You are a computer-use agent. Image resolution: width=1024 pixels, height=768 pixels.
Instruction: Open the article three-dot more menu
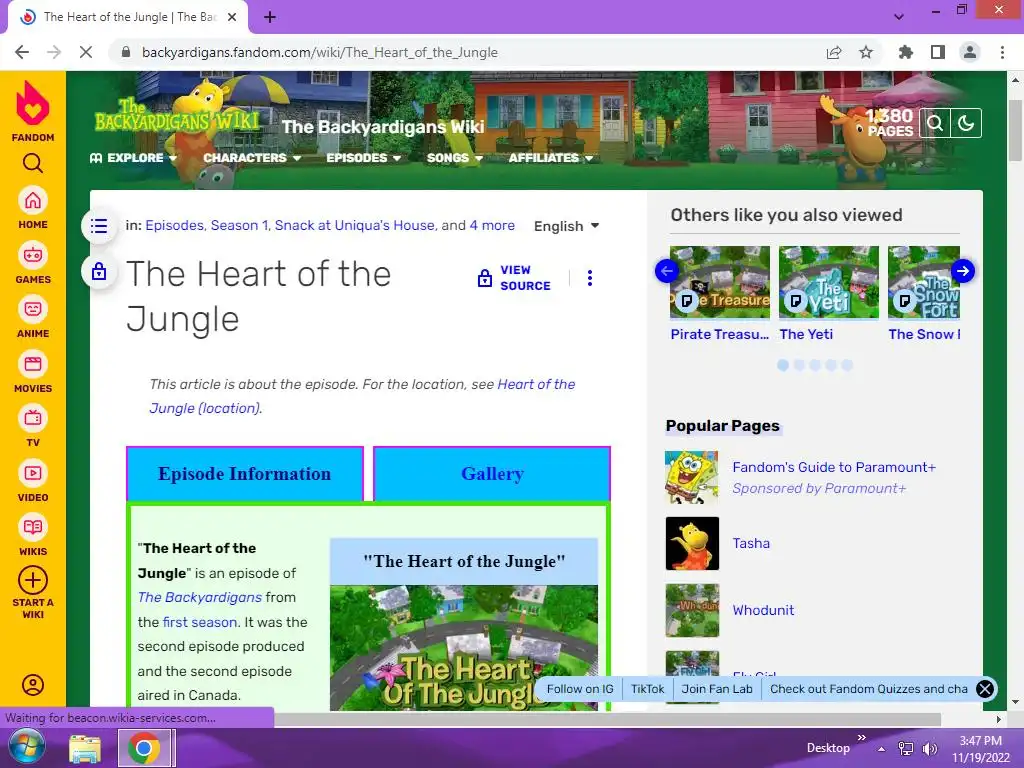click(590, 278)
